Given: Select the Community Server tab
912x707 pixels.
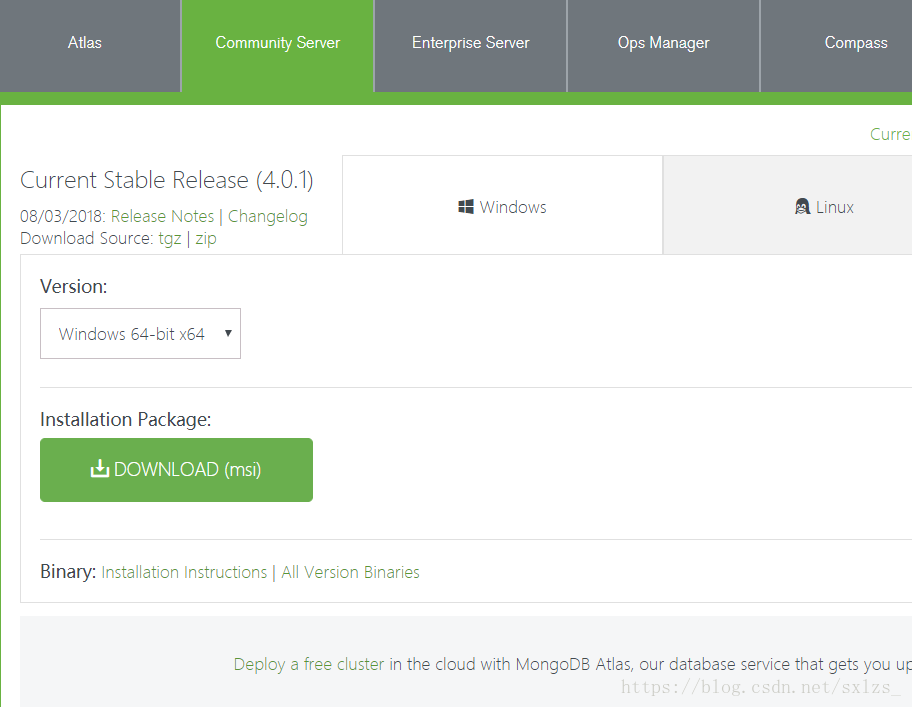Looking at the screenshot, I should coord(277,45).
